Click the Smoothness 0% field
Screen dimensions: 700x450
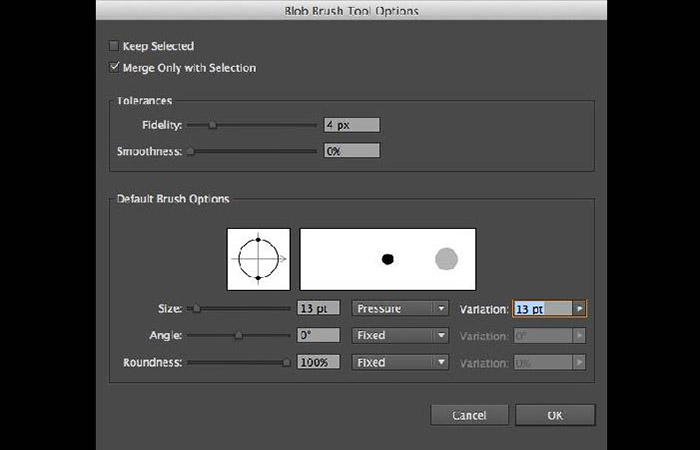352,151
